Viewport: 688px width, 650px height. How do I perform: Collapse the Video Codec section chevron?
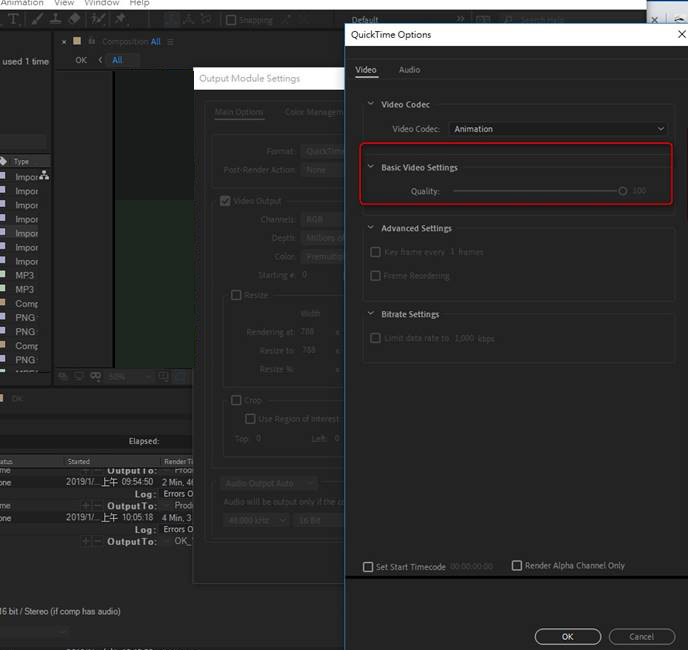pos(371,104)
